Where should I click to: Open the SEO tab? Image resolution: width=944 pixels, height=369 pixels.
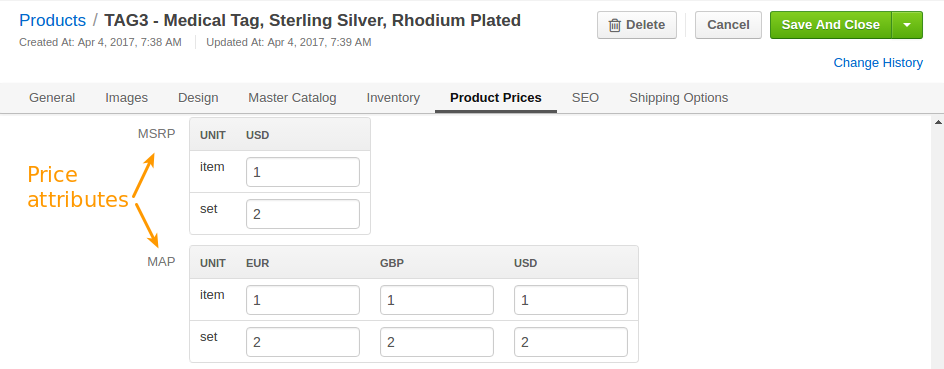coord(585,98)
